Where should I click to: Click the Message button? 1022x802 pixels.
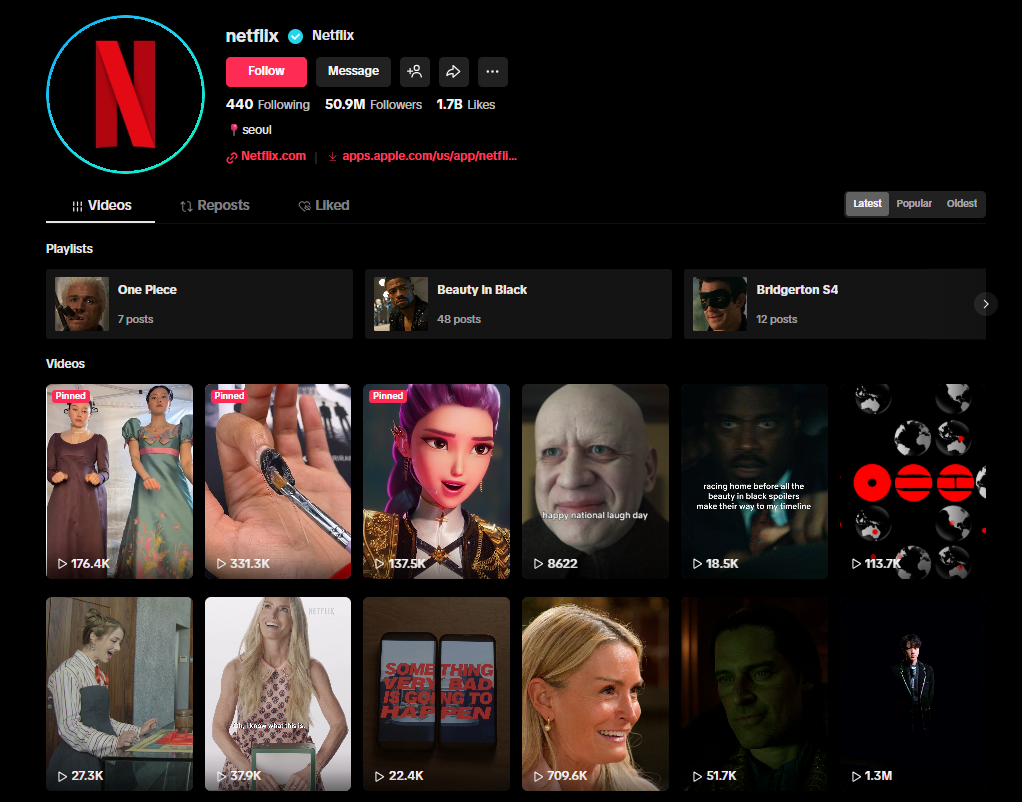tap(353, 72)
